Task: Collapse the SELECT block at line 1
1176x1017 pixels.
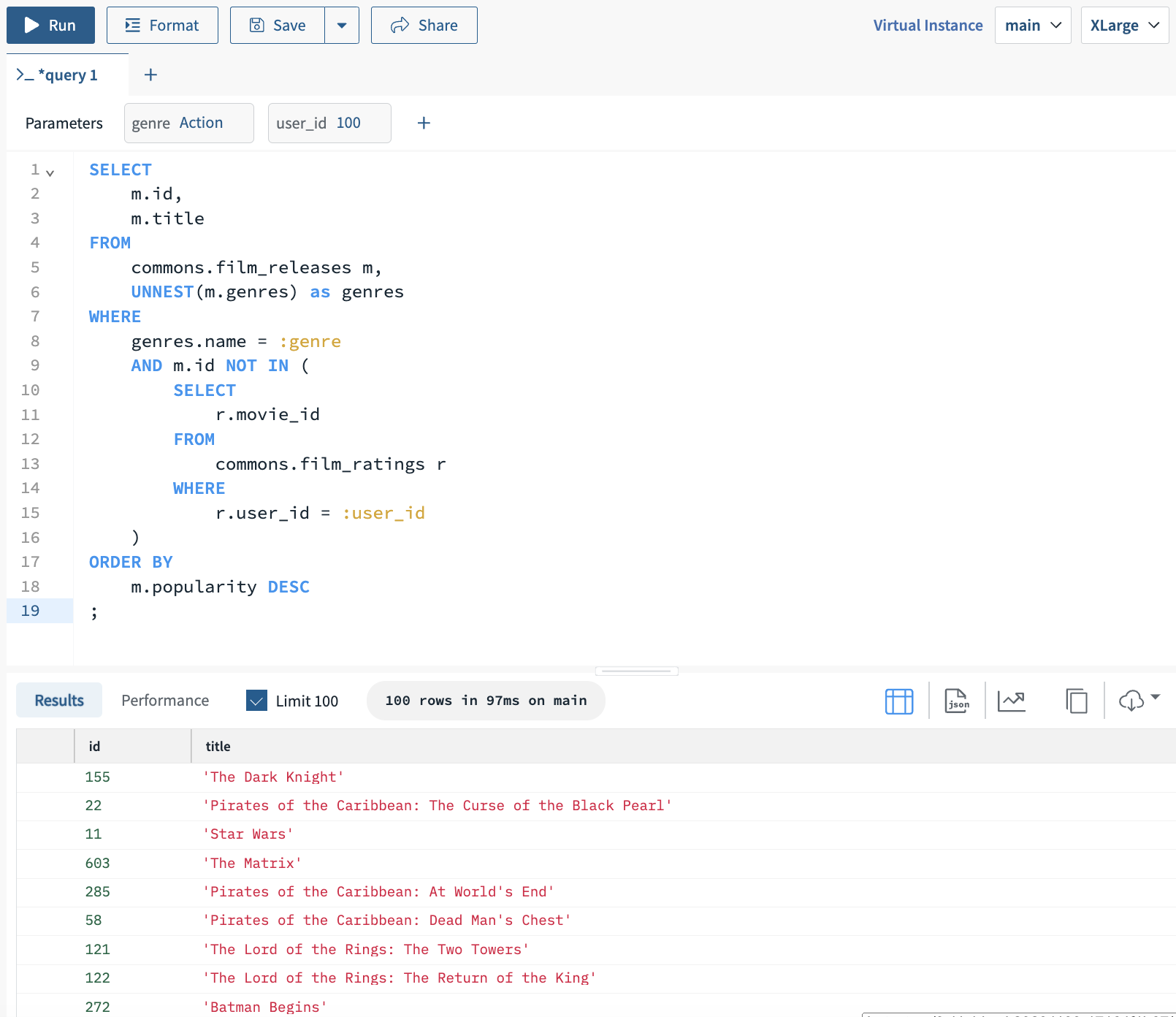Action: point(50,173)
